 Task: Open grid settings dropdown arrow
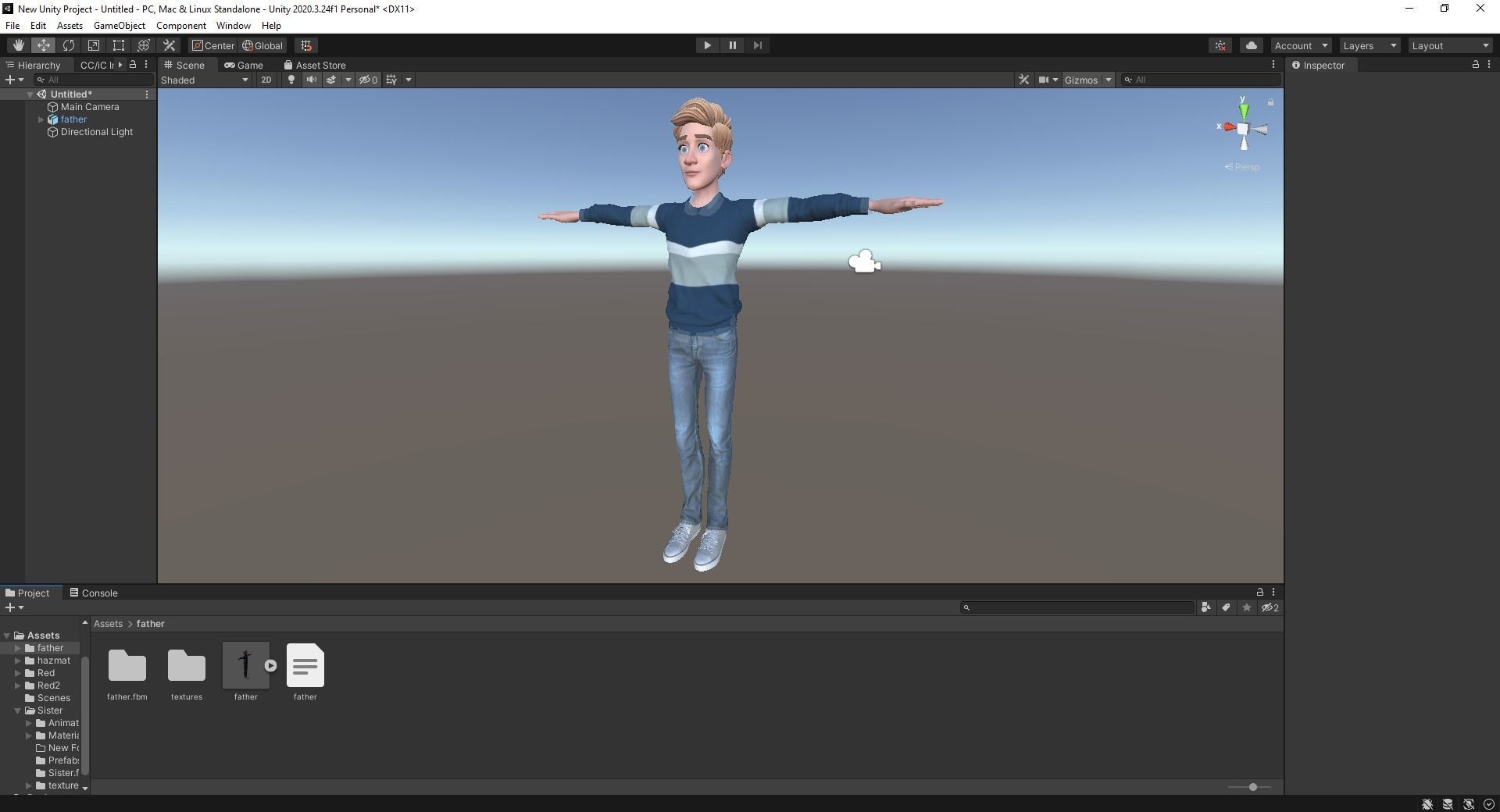pyautogui.click(x=408, y=80)
